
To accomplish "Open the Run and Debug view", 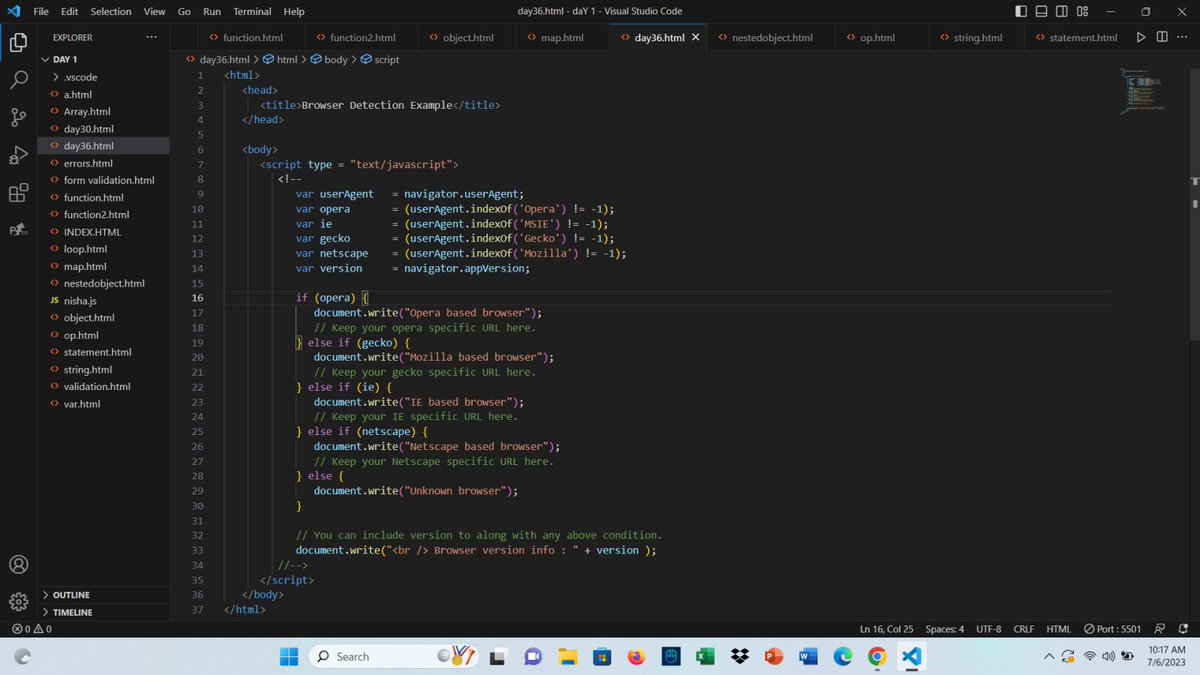I will [x=18, y=155].
